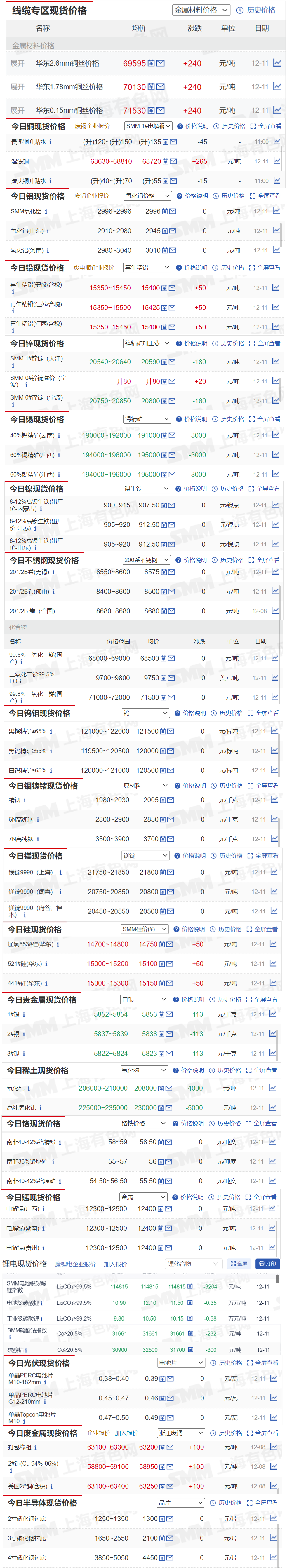
Task: Click info icon beside 60%锡精矿(广西)
Action: (x=58, y=455)
